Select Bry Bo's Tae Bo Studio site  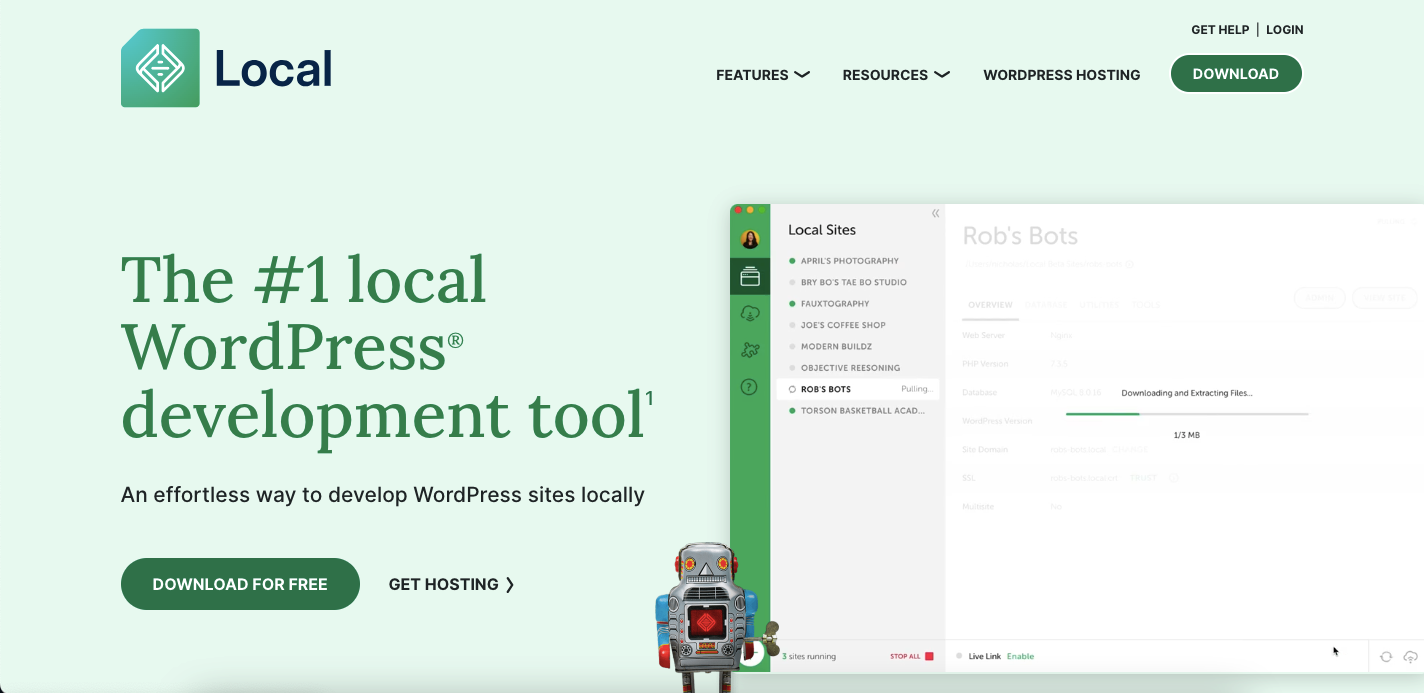[854, 282]
